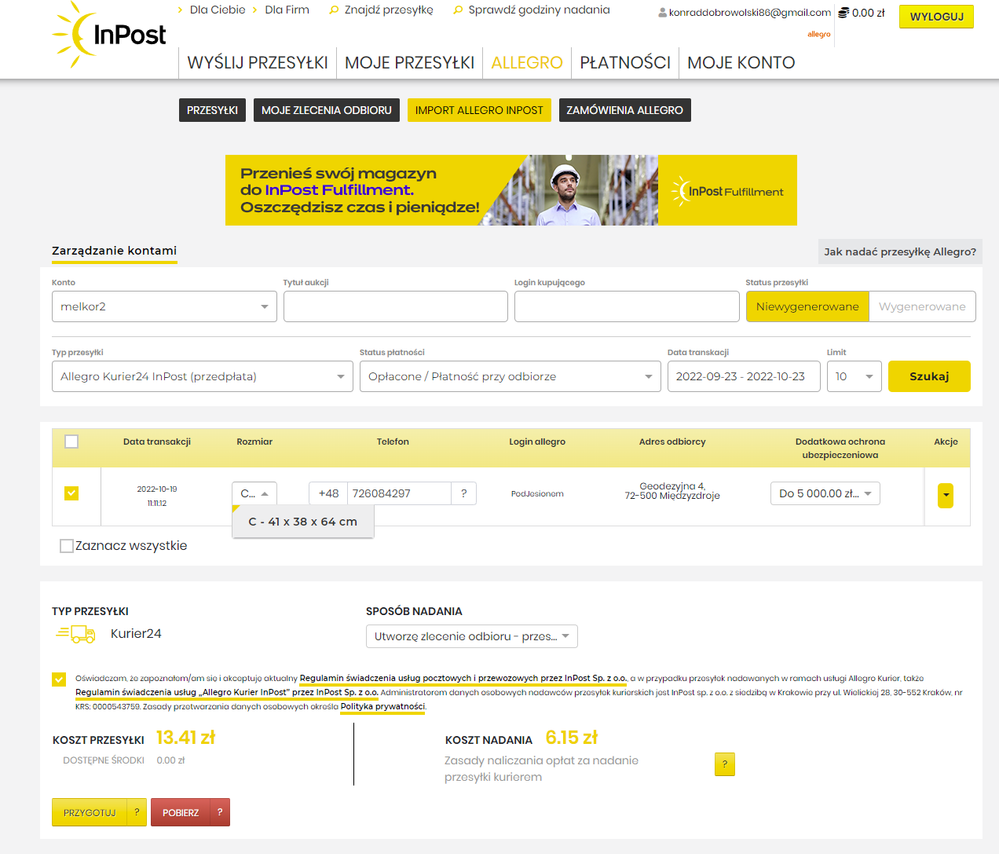Viewport: 999px width, 854px height.
Task: Click the Wyloguj button
Action: point(937,17)
